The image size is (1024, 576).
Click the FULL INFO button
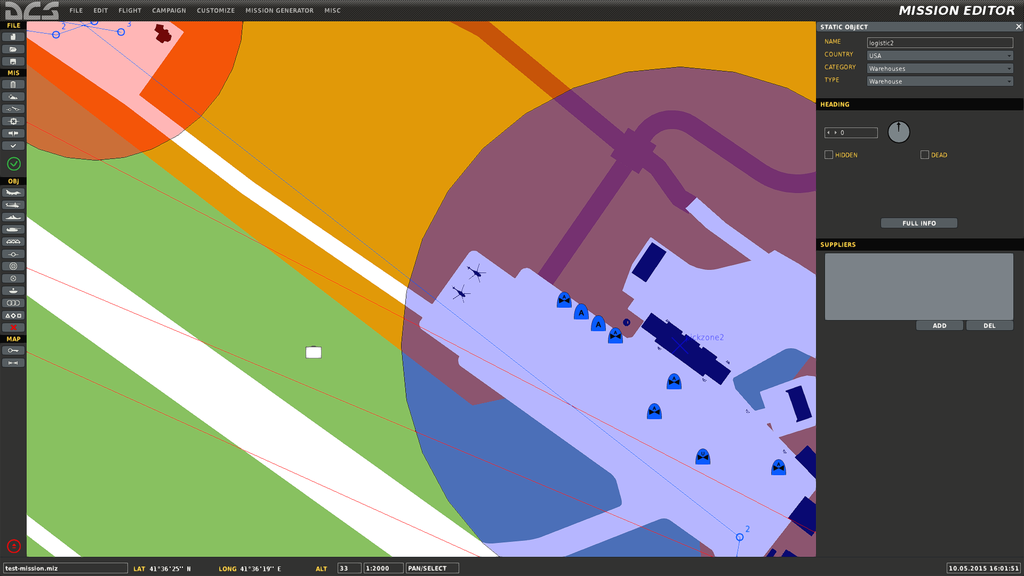coord(919,223)
